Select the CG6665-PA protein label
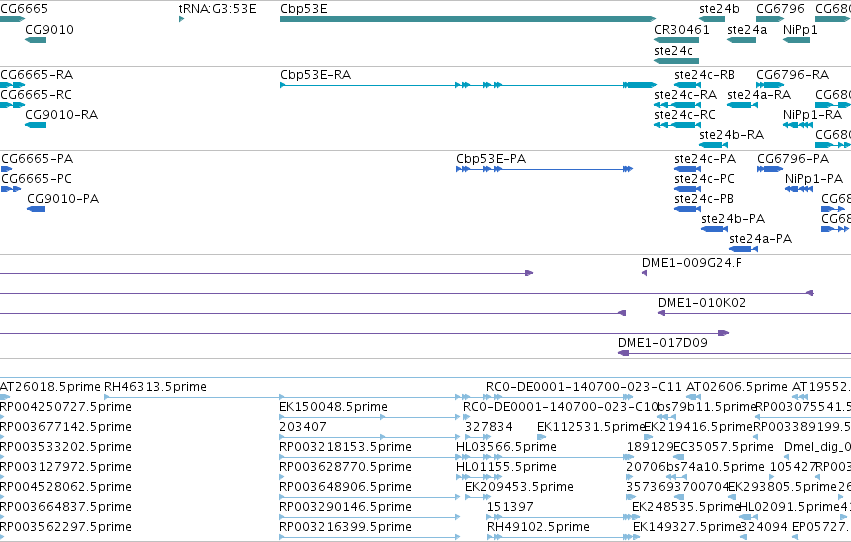This screenshot has height=542, width=851. coord(37,158)
